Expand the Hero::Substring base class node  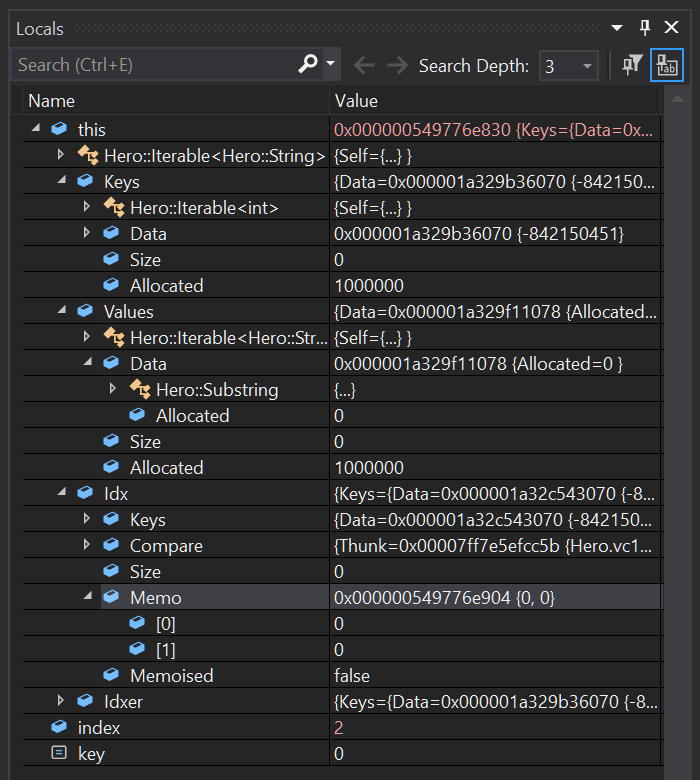click(x=112, y=389)
